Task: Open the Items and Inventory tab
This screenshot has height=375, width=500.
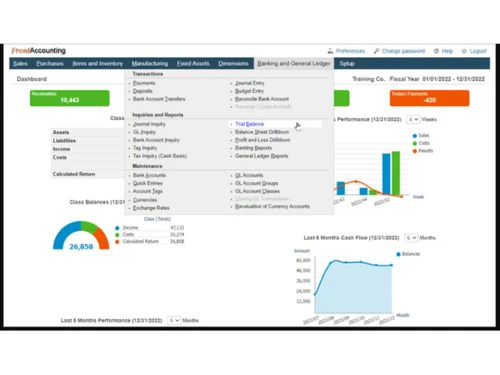Action: (98, 63)
